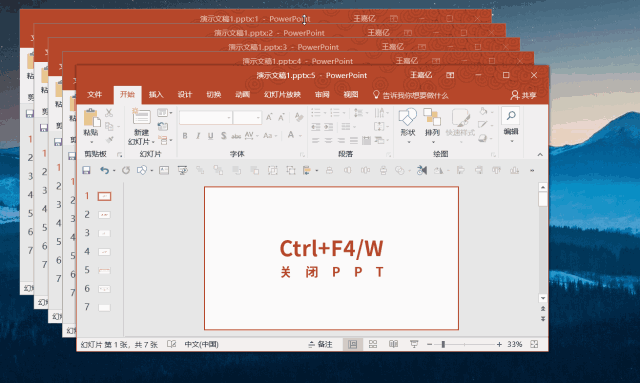The image size is (640, 383).
Task: Switch to the 幻灯片放映 (Slide Show) tab
Action: pos(282,95)
